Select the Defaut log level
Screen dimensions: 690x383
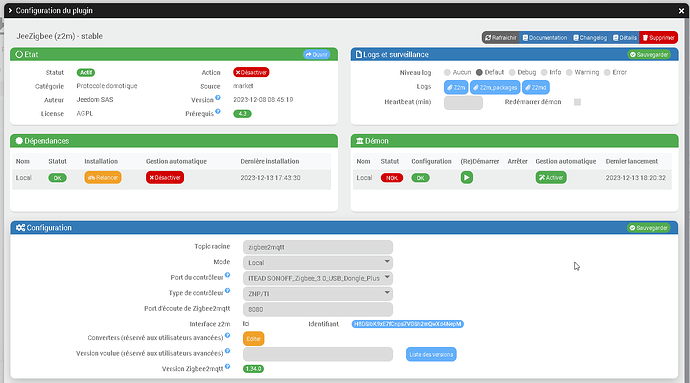pos(479,72)
